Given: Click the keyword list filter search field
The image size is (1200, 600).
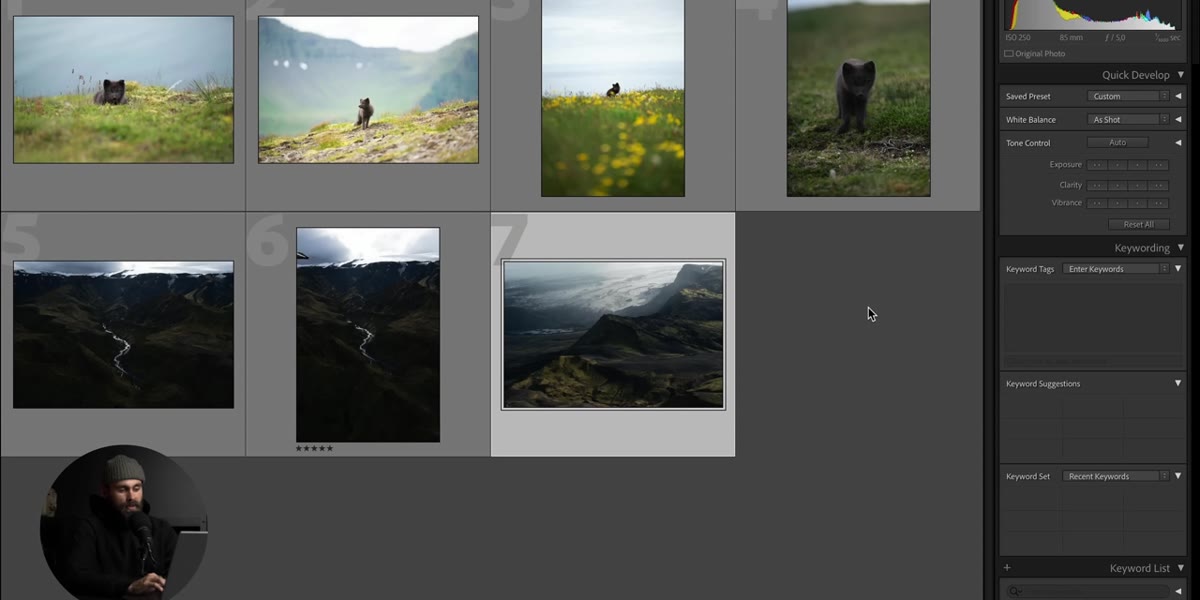Looking at the screenshot, I should (x=1089, y=592).
